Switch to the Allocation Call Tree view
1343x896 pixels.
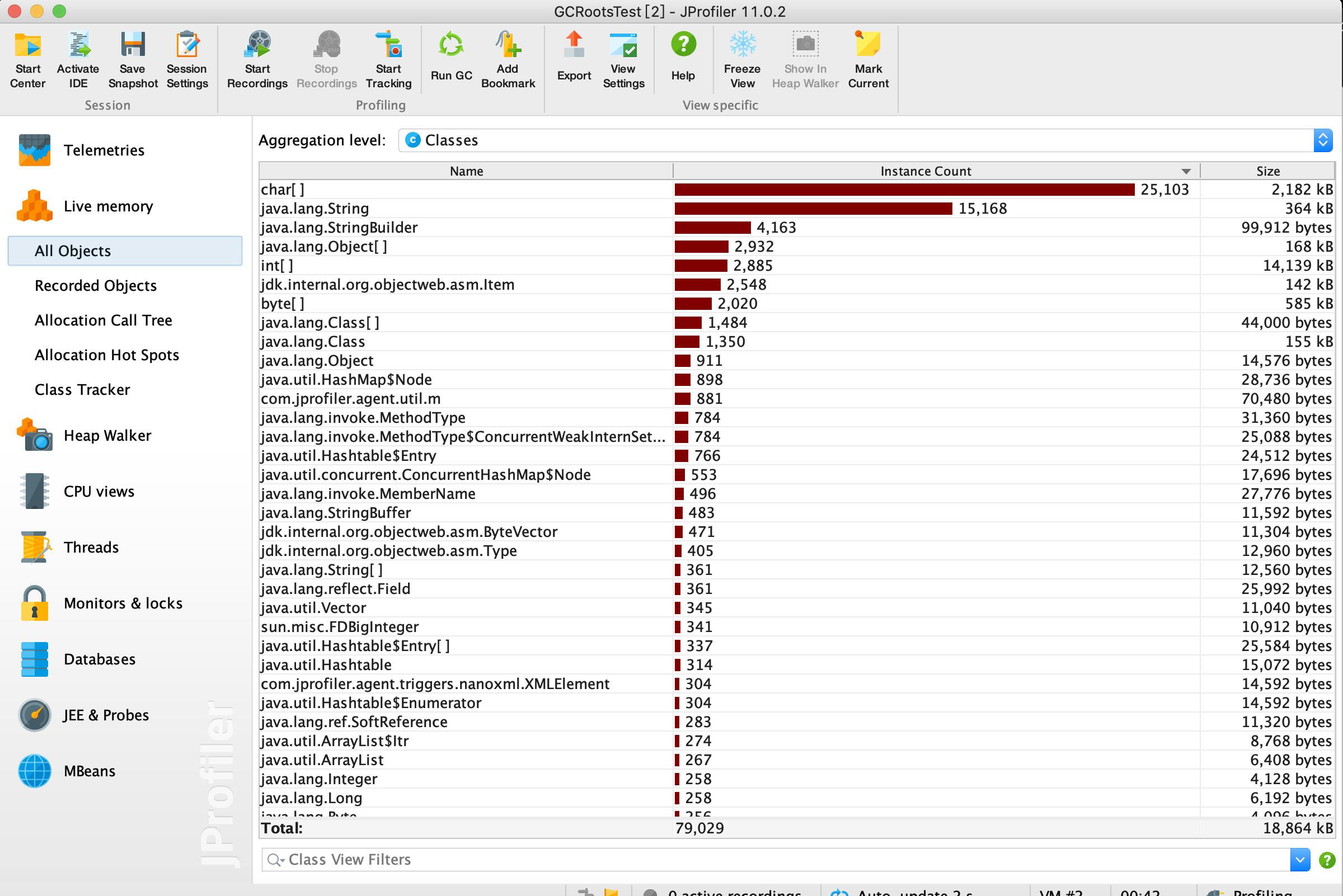(x=104, y=320)
